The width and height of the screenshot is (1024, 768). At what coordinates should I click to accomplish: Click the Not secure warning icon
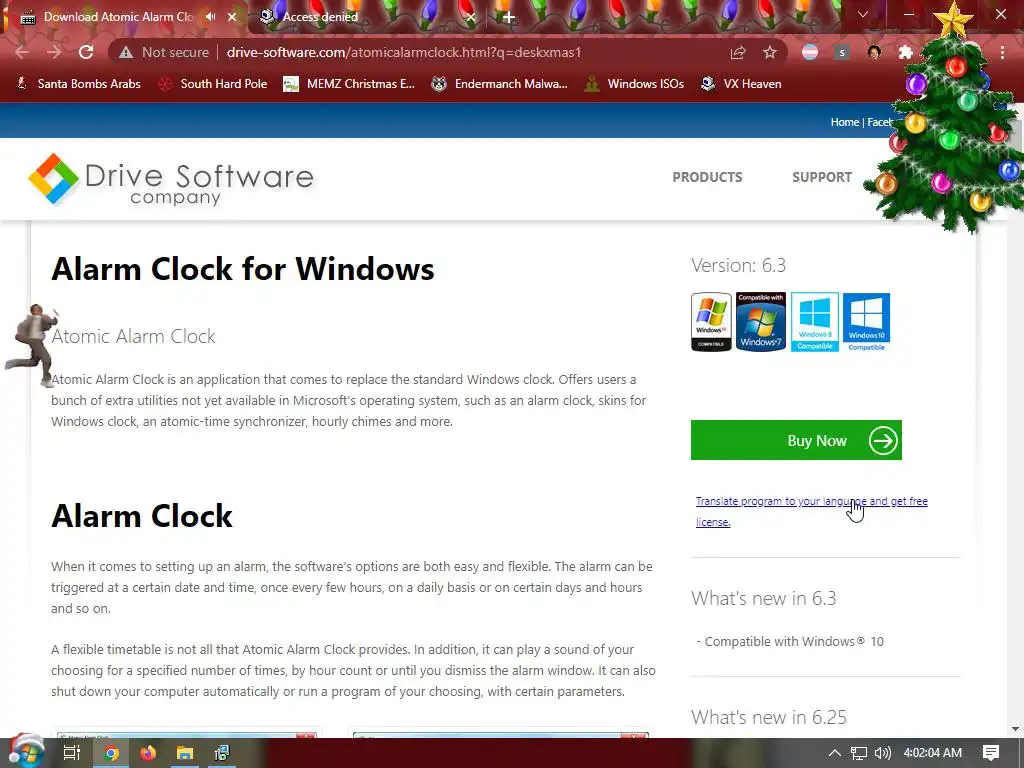coord(126,52)
